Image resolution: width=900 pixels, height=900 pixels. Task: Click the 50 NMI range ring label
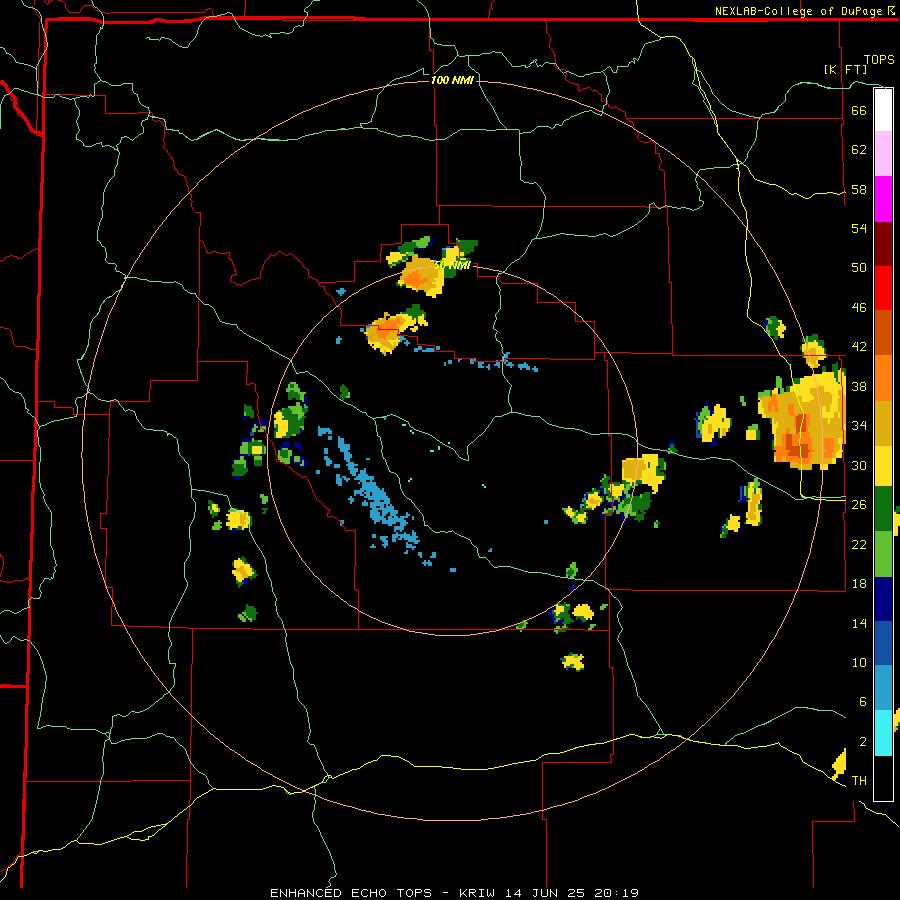452,265
